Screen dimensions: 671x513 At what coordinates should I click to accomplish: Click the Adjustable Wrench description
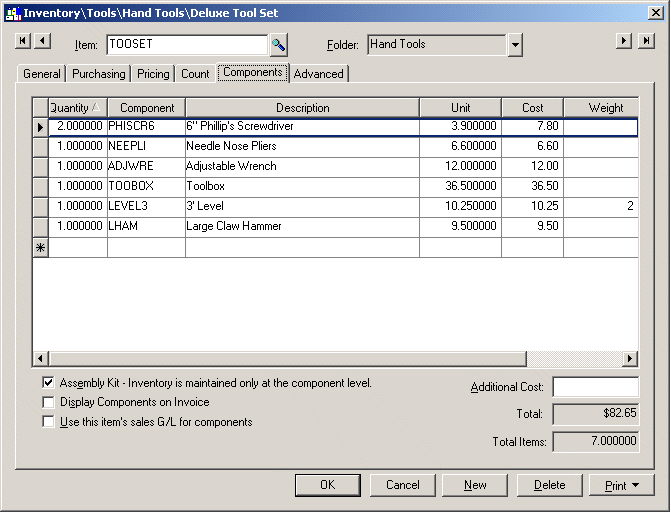pyautogui.click(x=303, y=167)
